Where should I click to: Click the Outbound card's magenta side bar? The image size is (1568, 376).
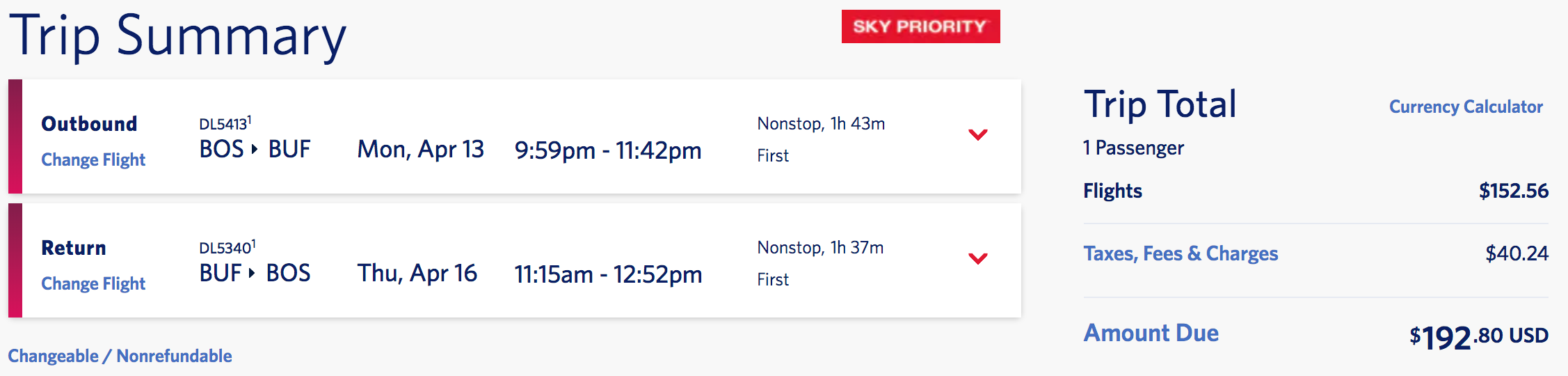pyautogui.click(x=15, y=136)
